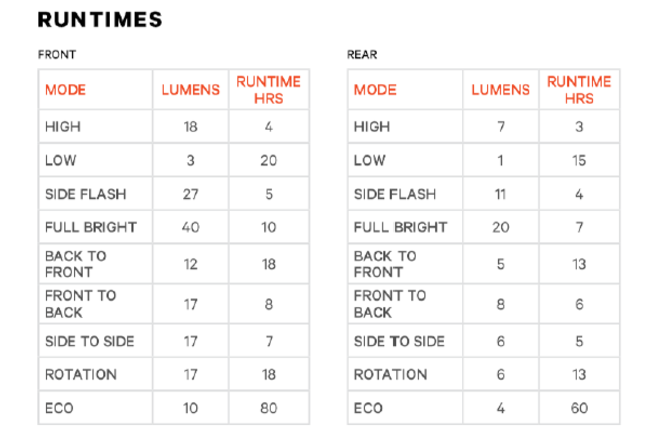The height and width of the screenshot is (438, 666).
Task: Click the front SIDE FLASH lumens value 27
Action: [x=190, y=194]
